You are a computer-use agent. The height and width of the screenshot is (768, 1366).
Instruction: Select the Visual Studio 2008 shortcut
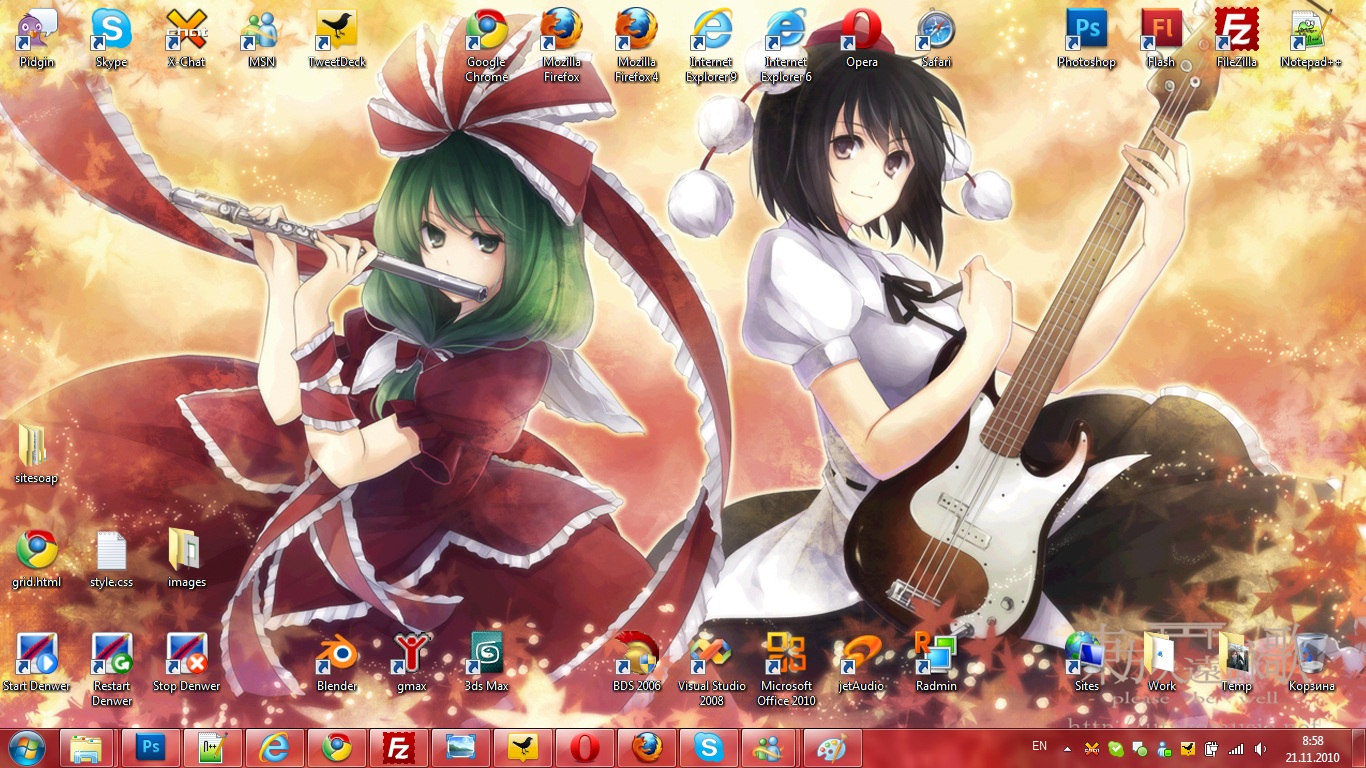712,670
